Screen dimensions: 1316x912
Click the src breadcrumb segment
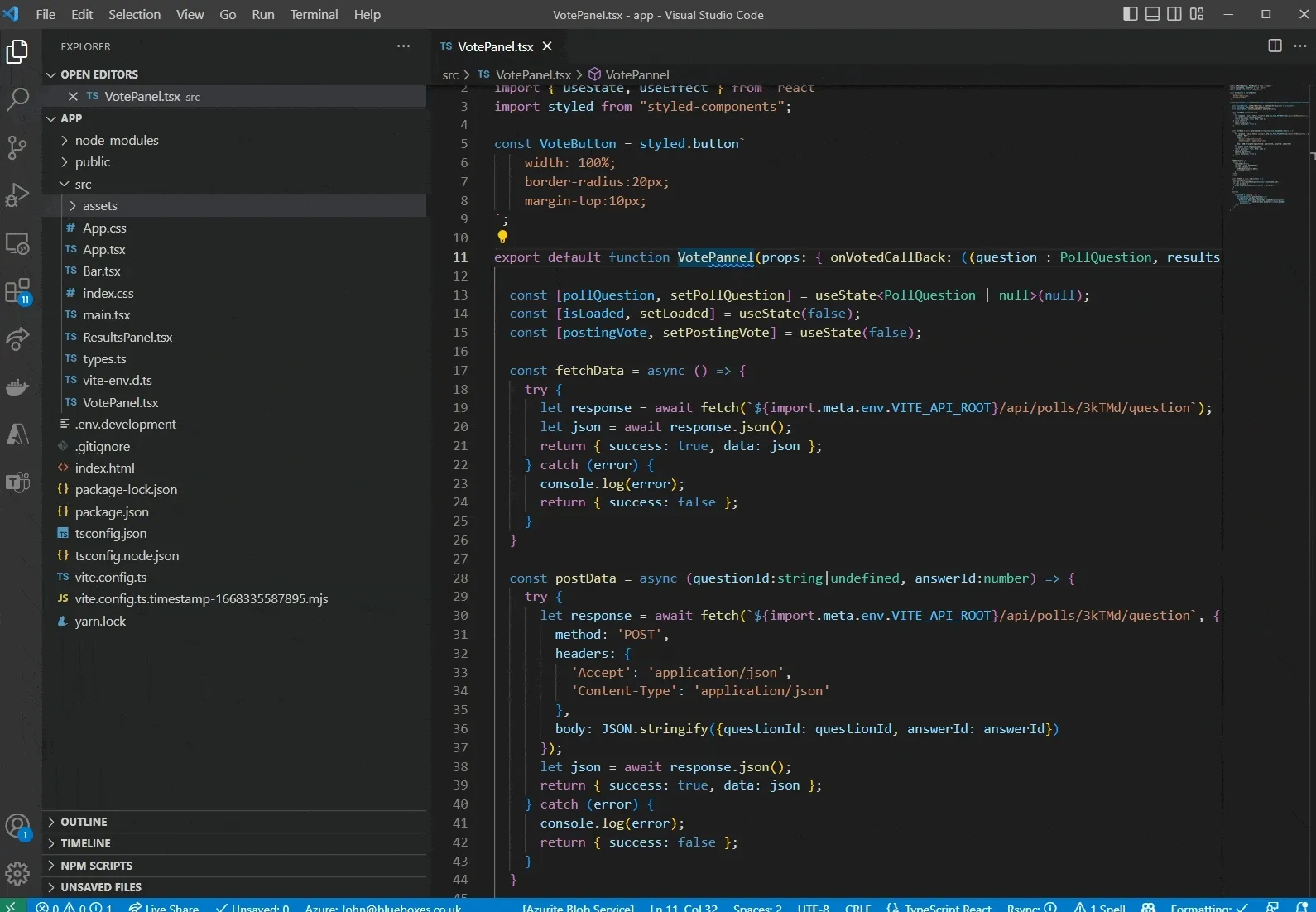(x=449, y=74)
